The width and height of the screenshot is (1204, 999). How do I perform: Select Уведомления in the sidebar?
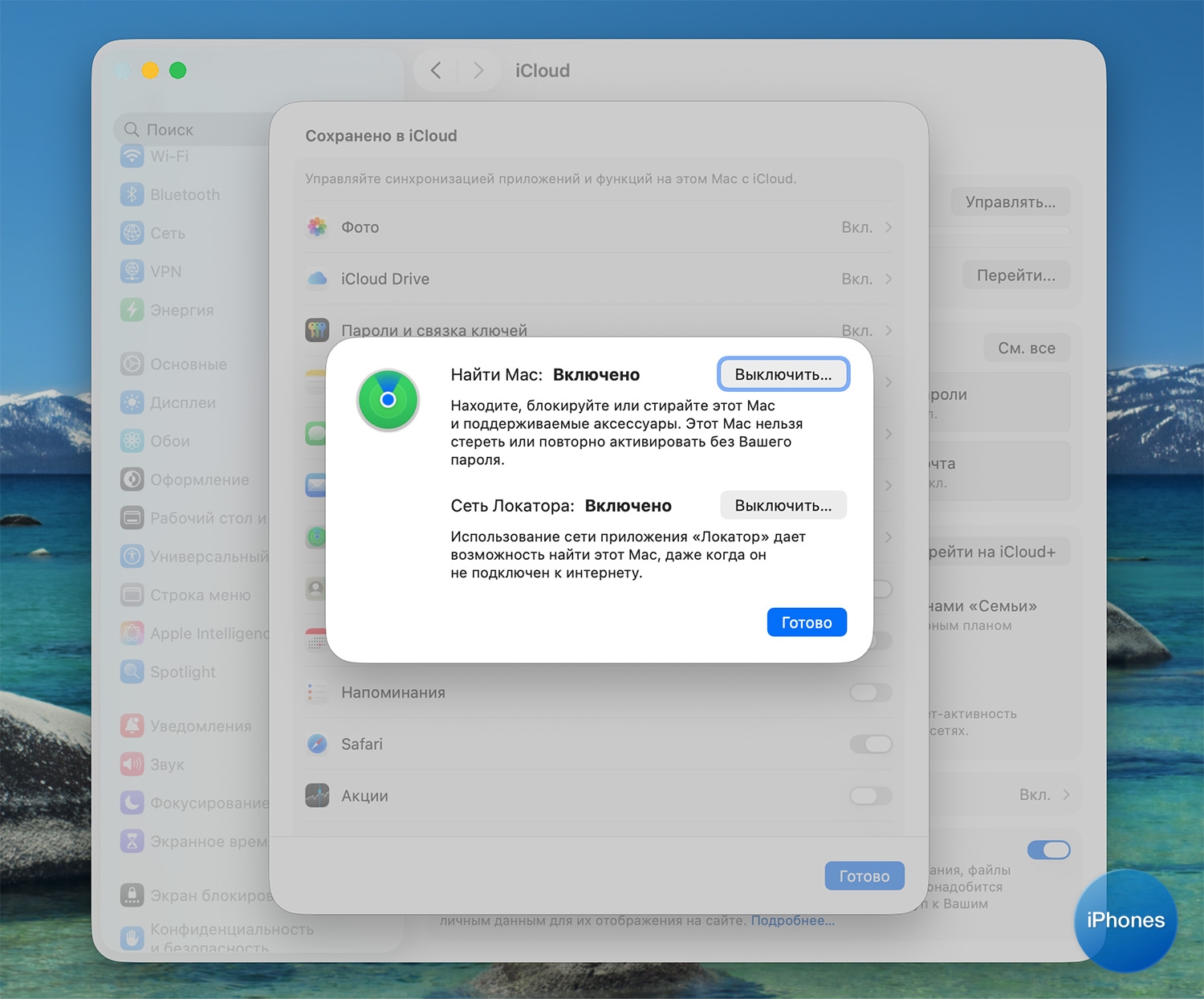[x=200, y=726]
